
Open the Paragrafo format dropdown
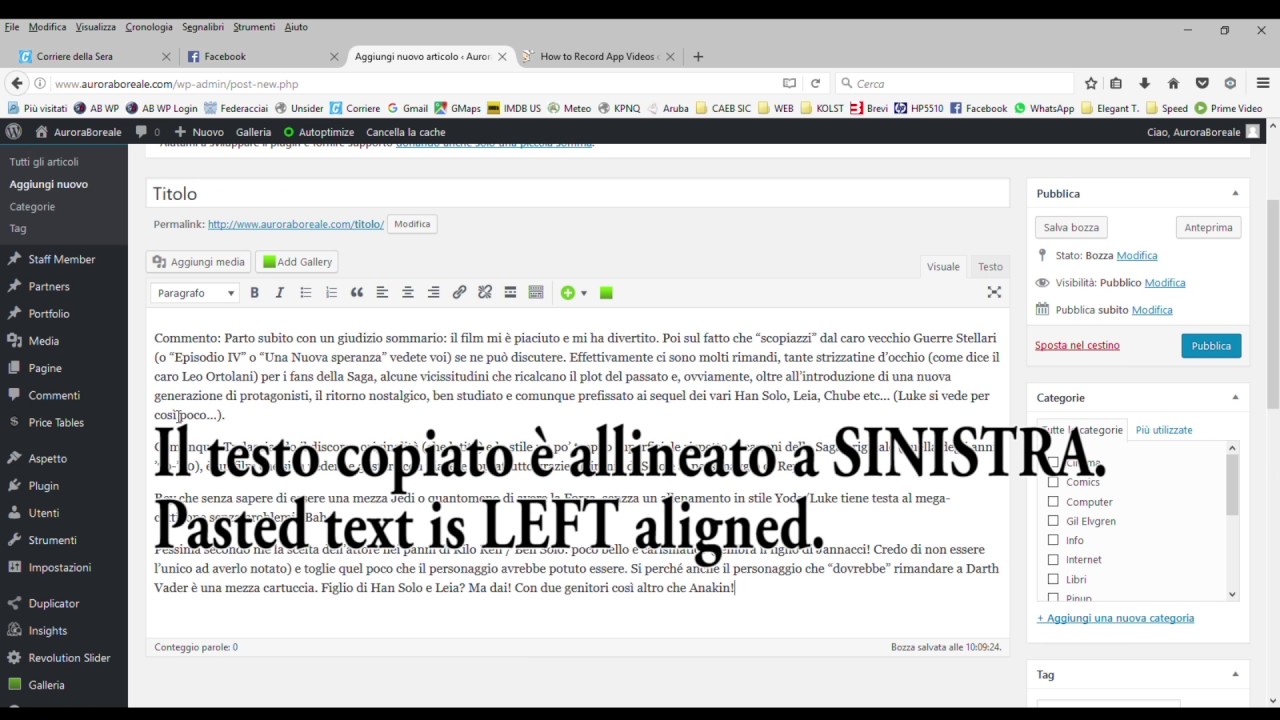point(195,293)
